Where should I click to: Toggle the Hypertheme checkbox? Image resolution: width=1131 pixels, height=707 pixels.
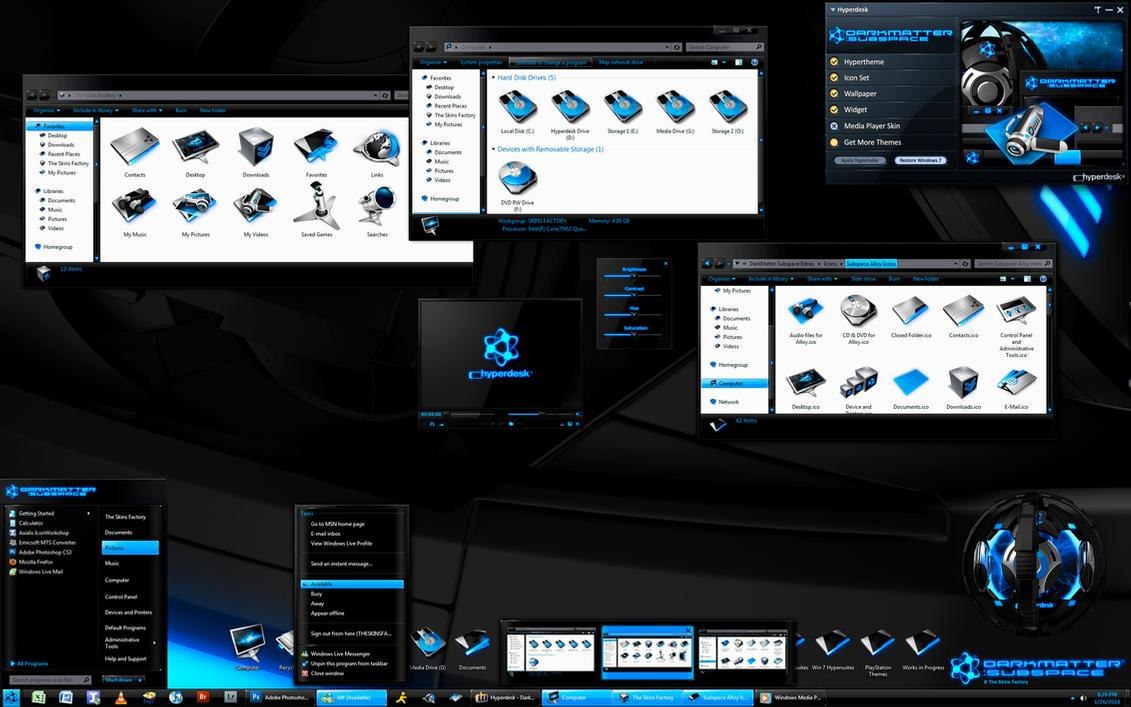point(834,61)
